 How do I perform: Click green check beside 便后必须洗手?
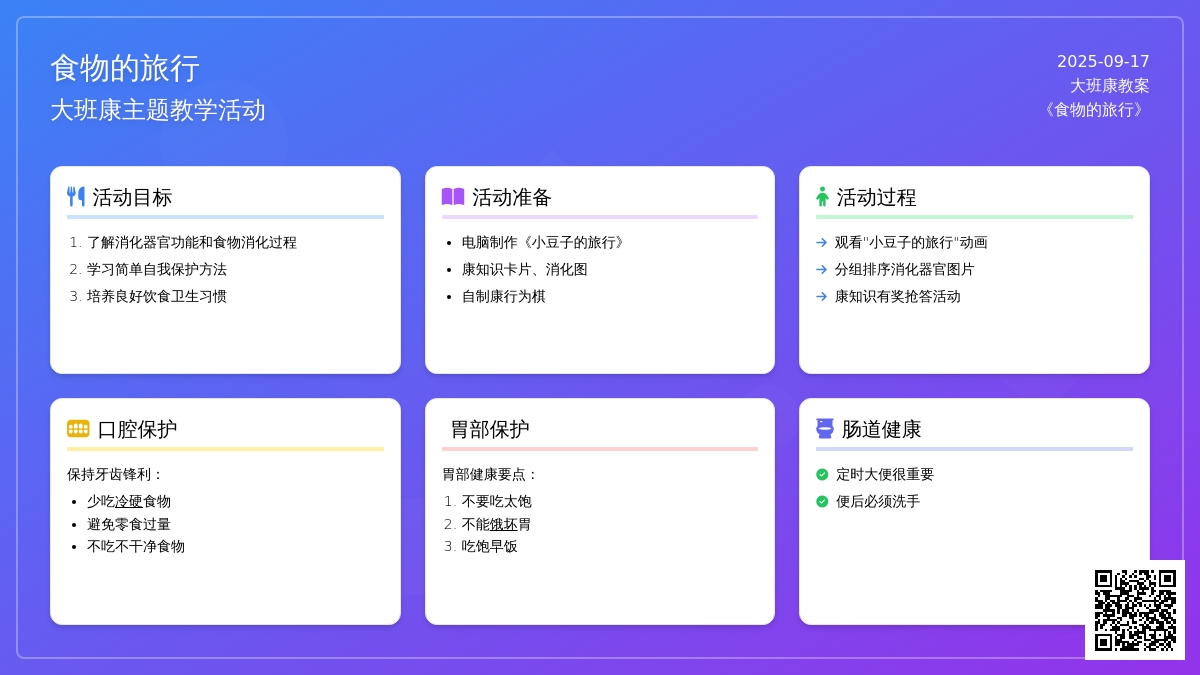click(822, 502)
